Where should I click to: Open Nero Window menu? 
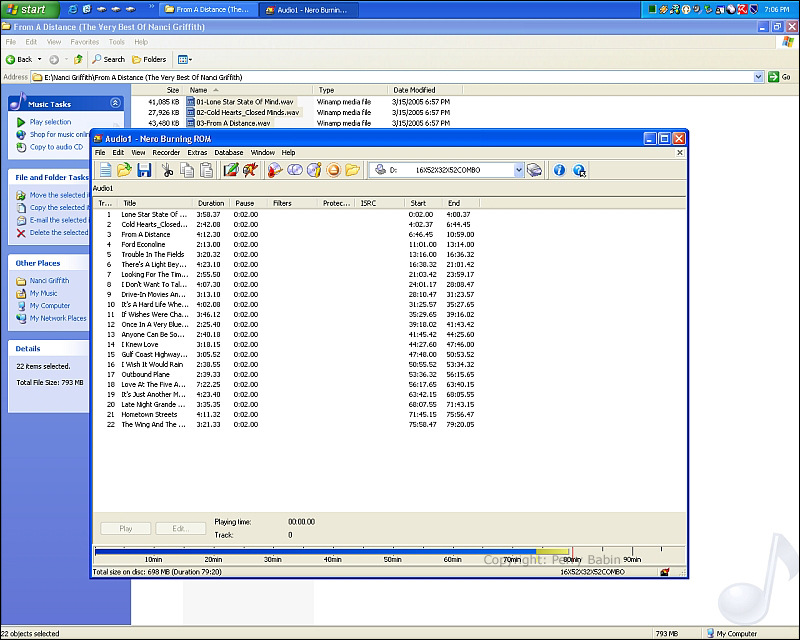[263, 153]
